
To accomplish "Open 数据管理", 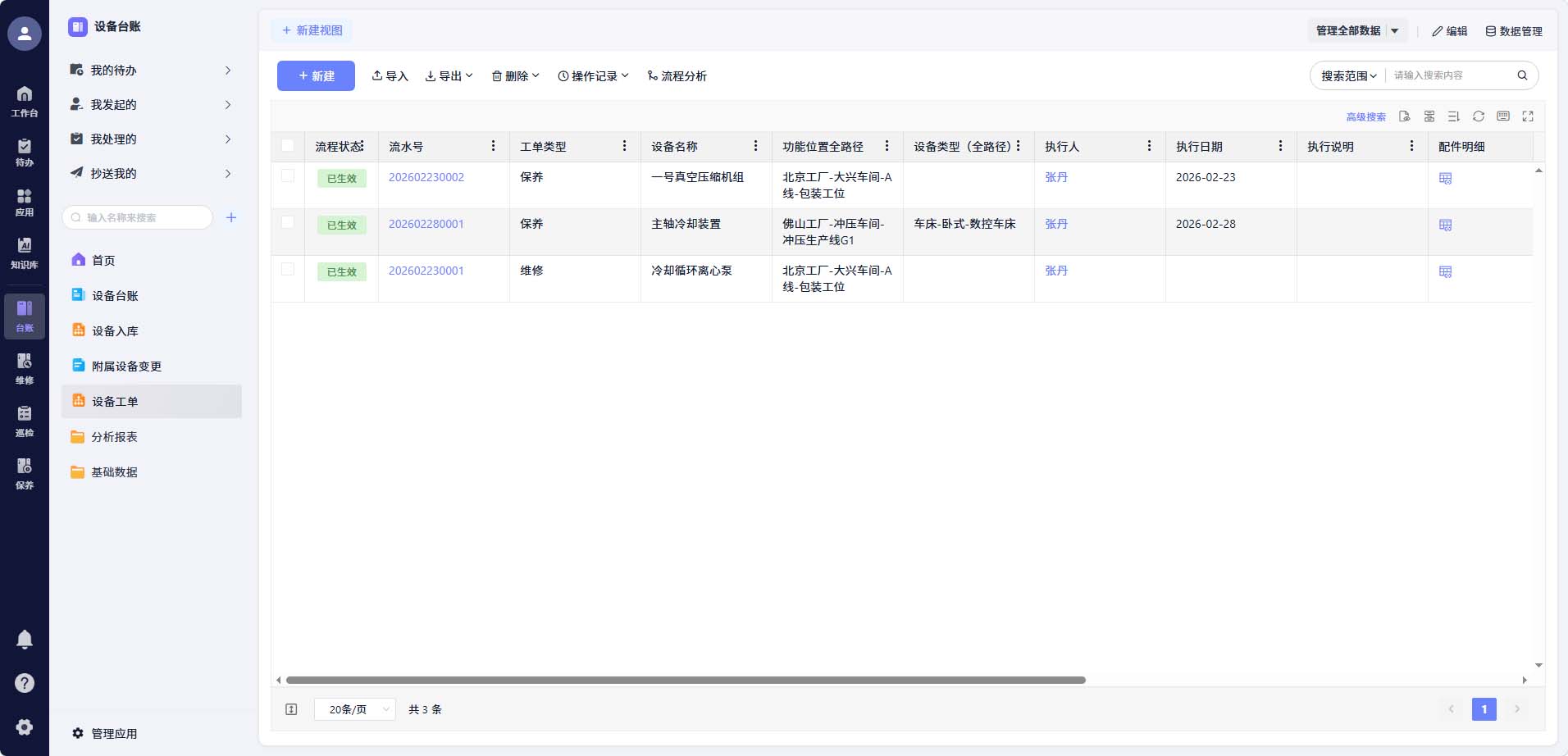I will pos(1514,31).
